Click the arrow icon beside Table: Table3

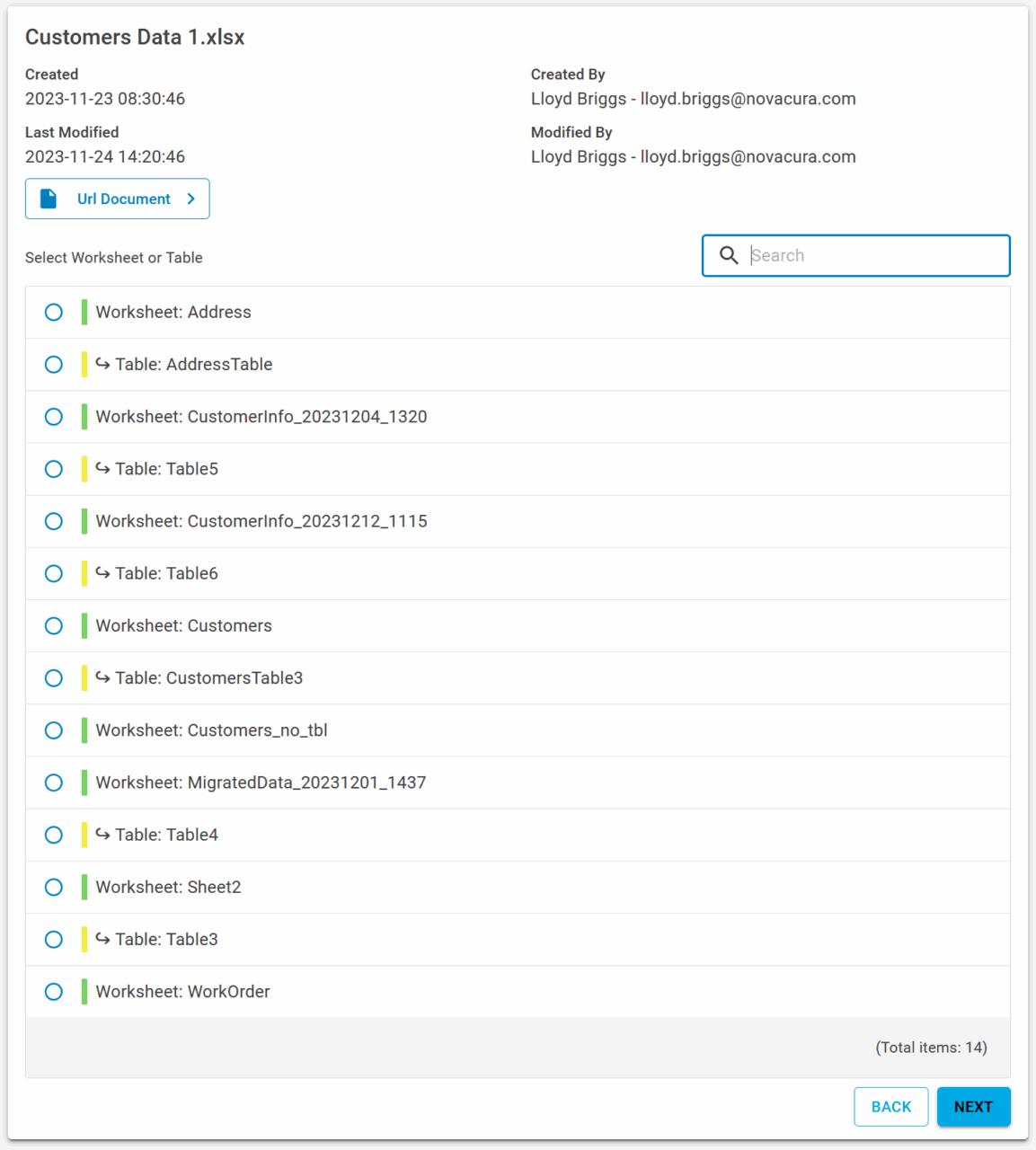click(x=103, y=940)
